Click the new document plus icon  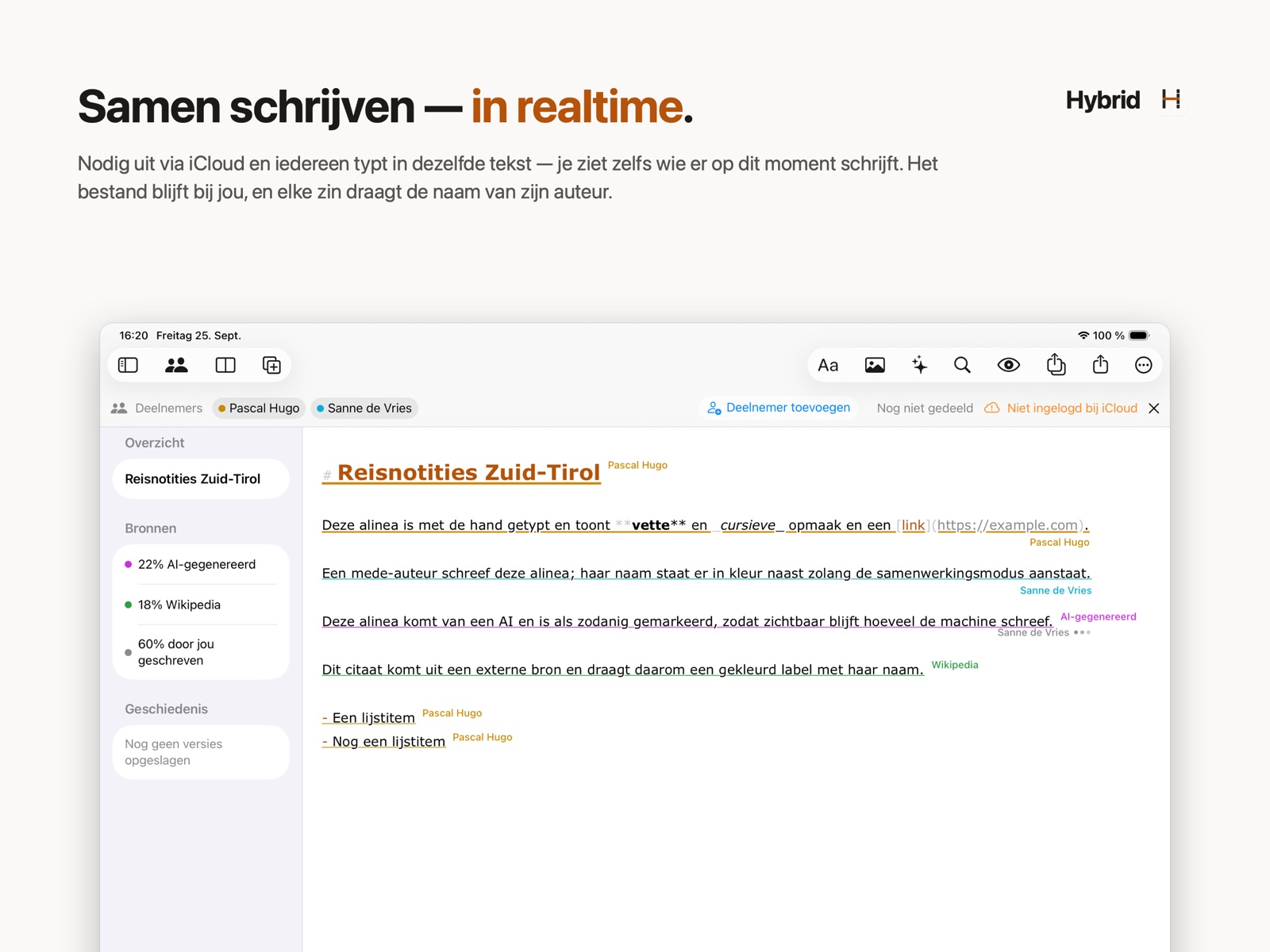[x=271, y=365]
